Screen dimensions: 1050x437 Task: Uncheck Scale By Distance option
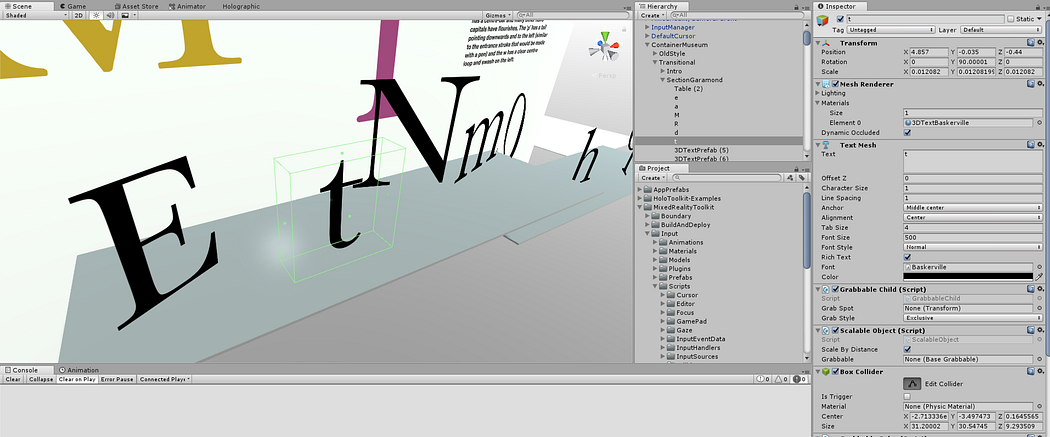click(x=907, y=349)
